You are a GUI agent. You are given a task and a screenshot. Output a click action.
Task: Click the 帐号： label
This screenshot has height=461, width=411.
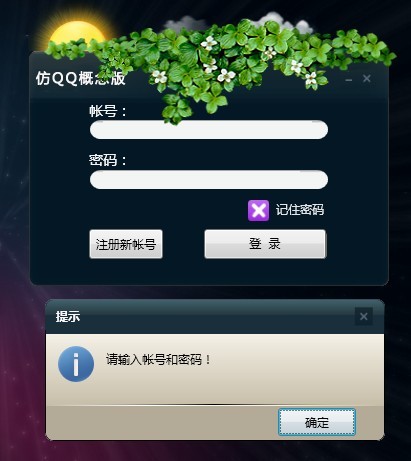108,111
